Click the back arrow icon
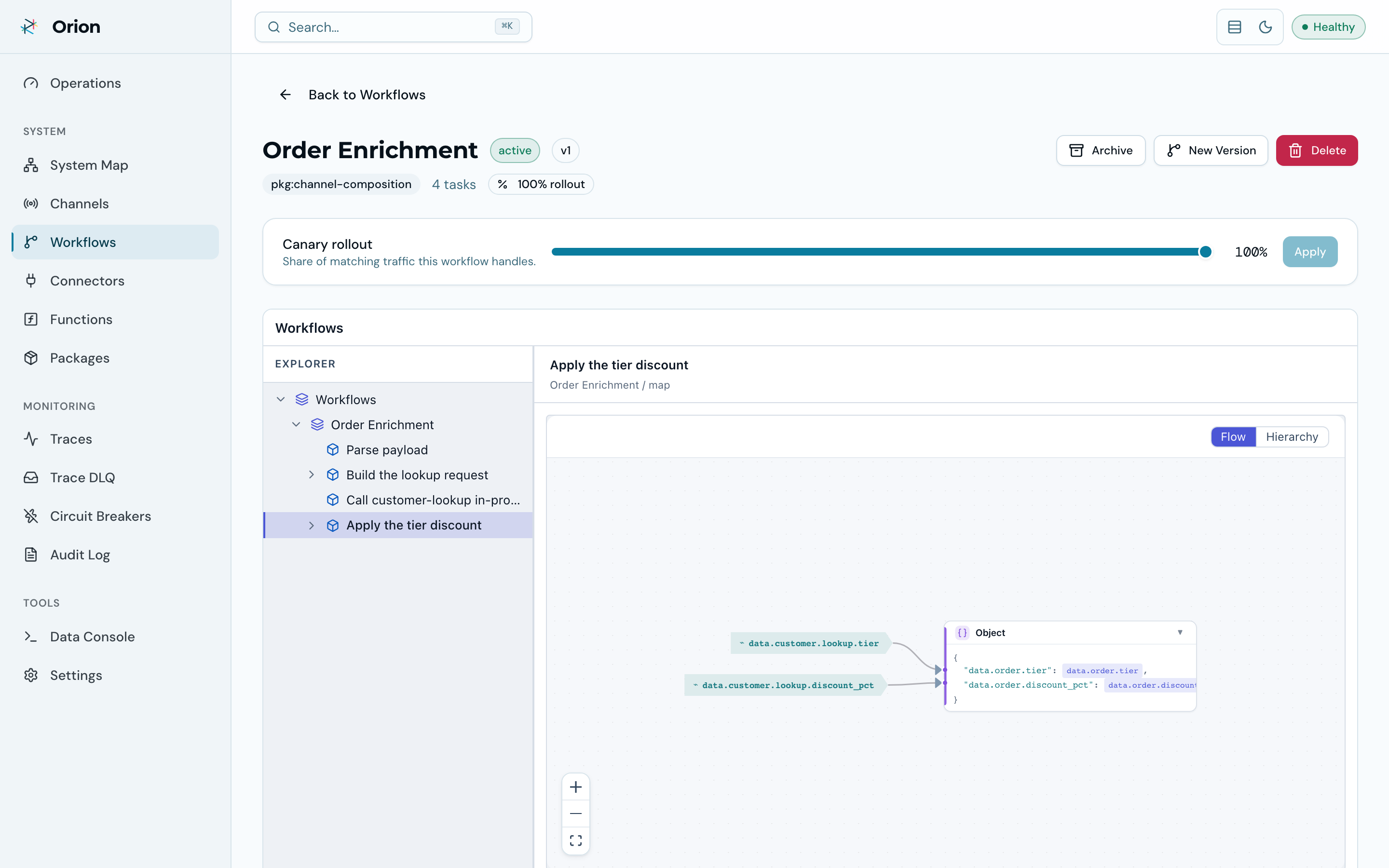1389x868 pixels. point(285,95)
